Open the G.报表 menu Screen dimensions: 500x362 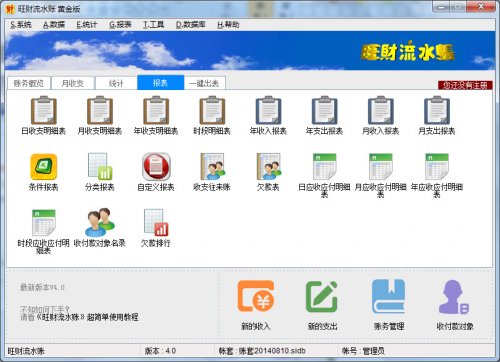(120, 25)
